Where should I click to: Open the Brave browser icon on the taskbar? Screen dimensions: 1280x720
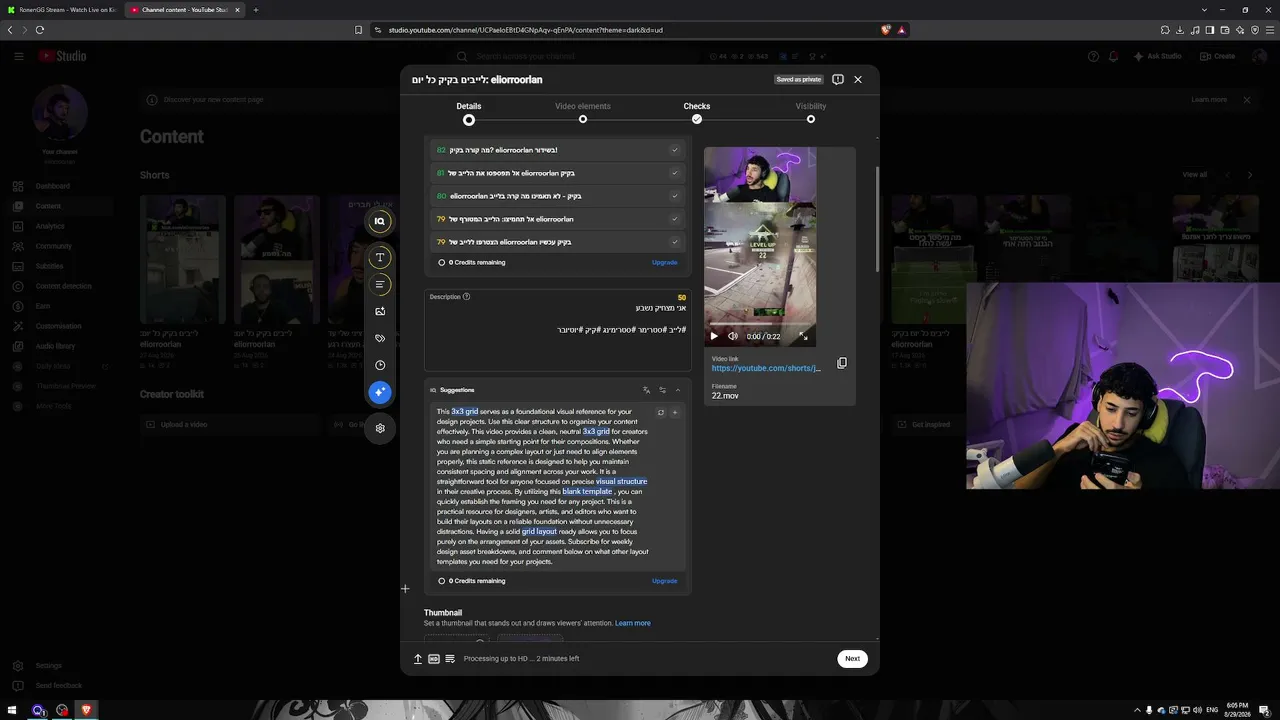tap(86, 710)
